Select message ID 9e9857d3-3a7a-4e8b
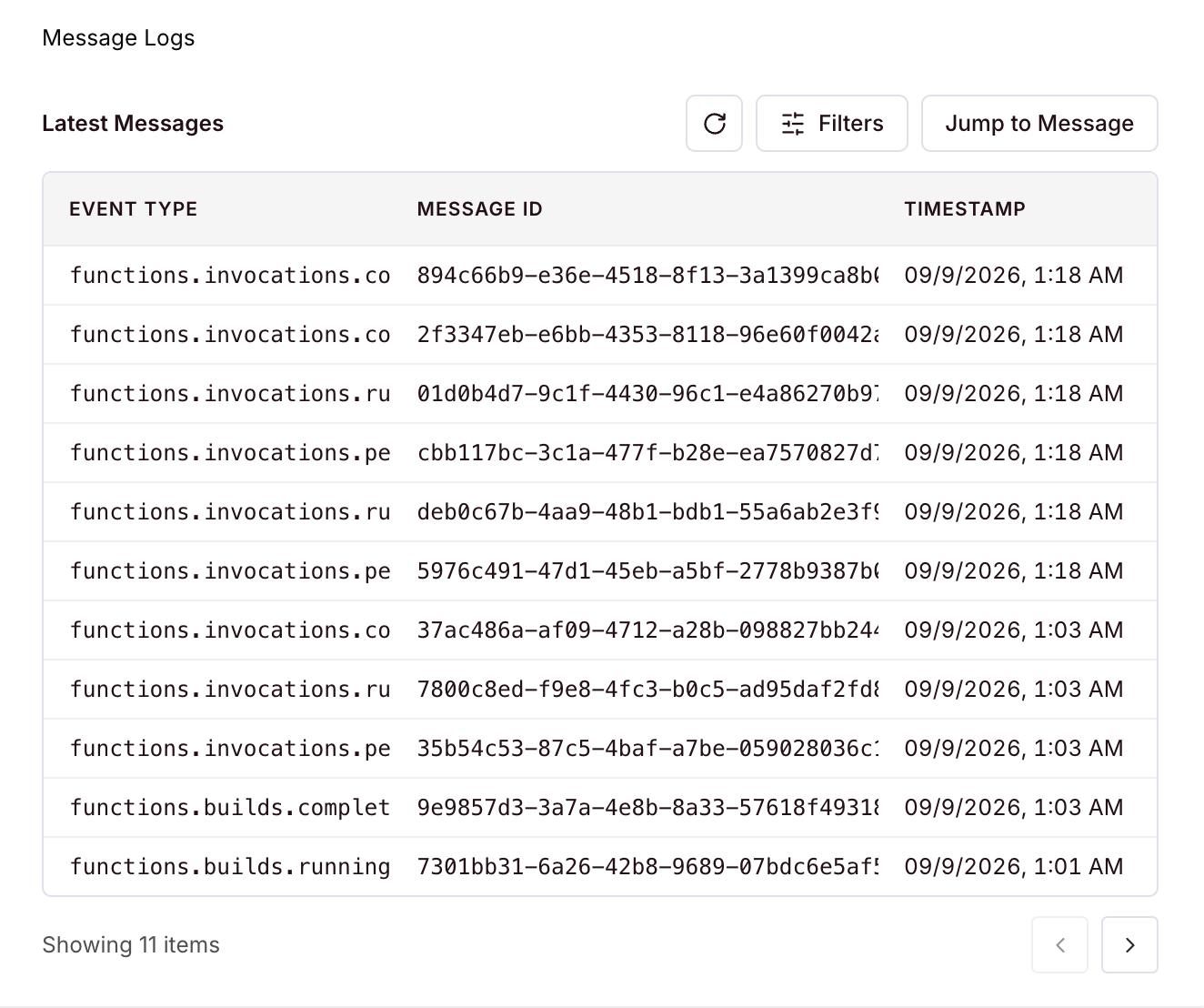Image resolution: width=1204 pixels, height=1008 pixels. [648, 807]
